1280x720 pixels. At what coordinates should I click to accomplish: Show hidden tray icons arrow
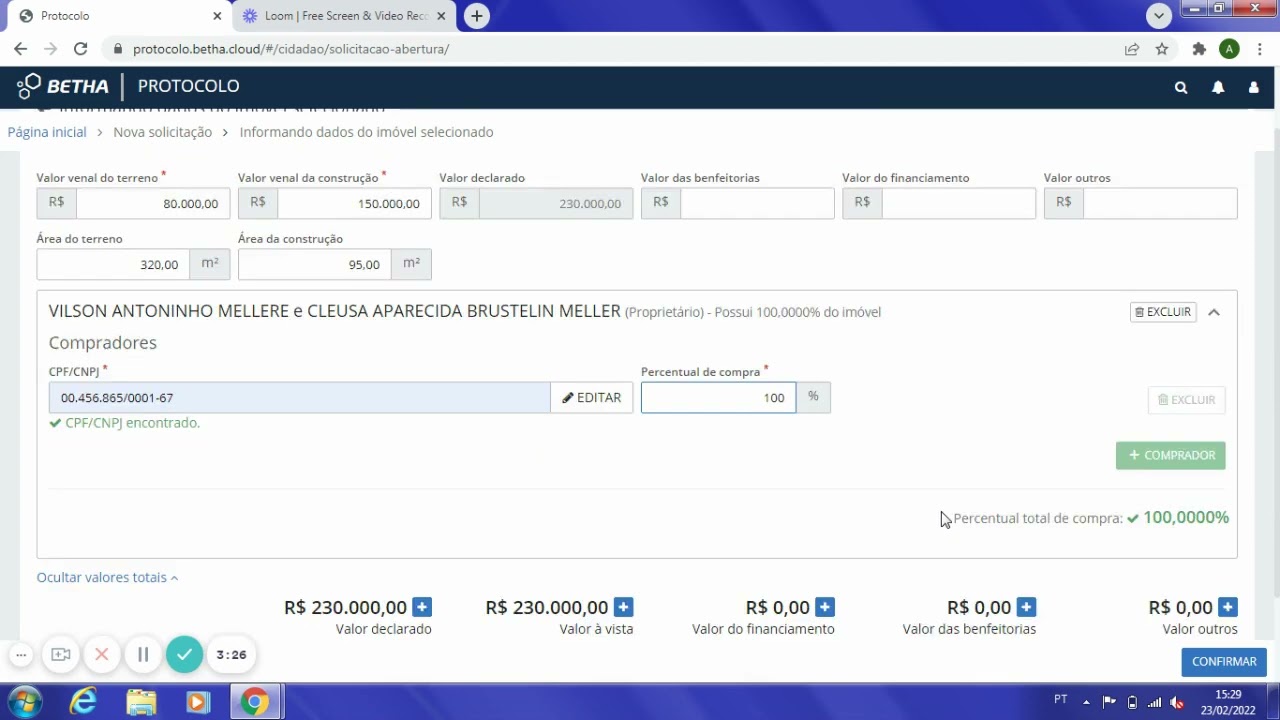point(1087,701)
